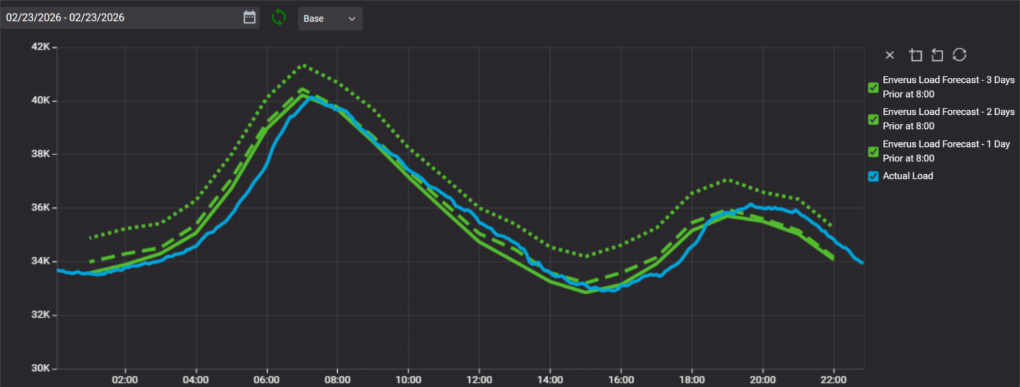
Task: Click the 30K y-axis label
Action: 41,368
